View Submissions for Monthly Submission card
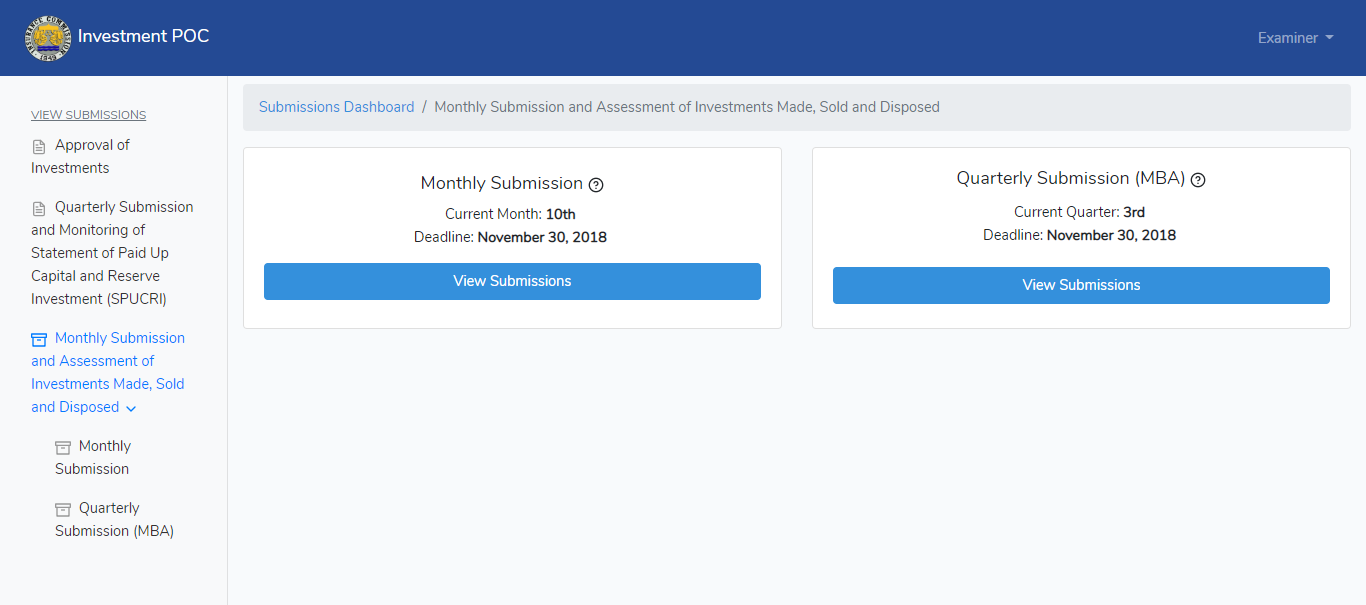Viewport: 1366px width, 605px height. 512,281
